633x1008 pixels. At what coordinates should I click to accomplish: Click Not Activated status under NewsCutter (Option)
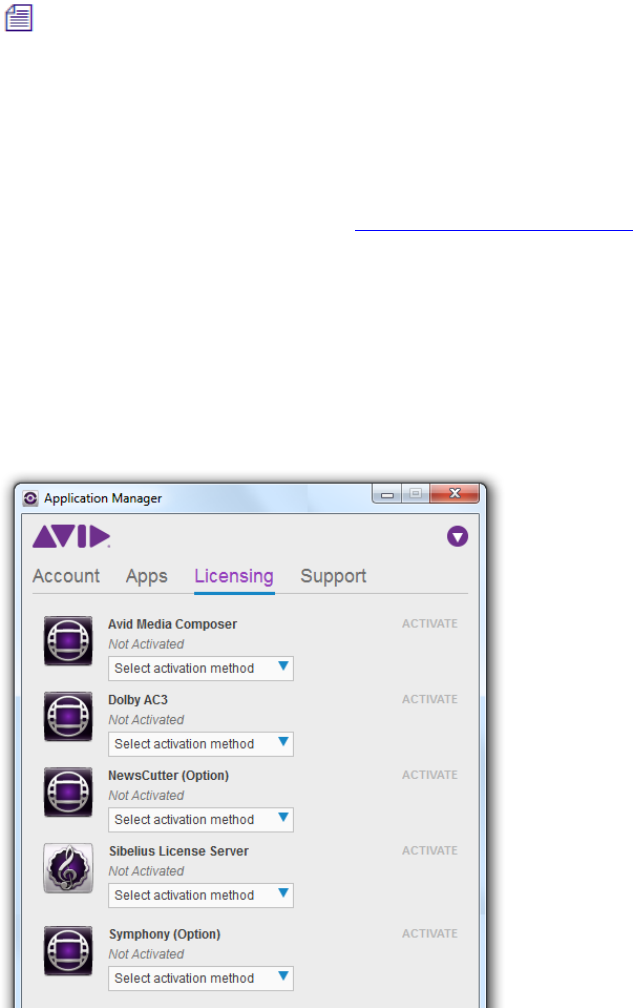click(146, 796)
